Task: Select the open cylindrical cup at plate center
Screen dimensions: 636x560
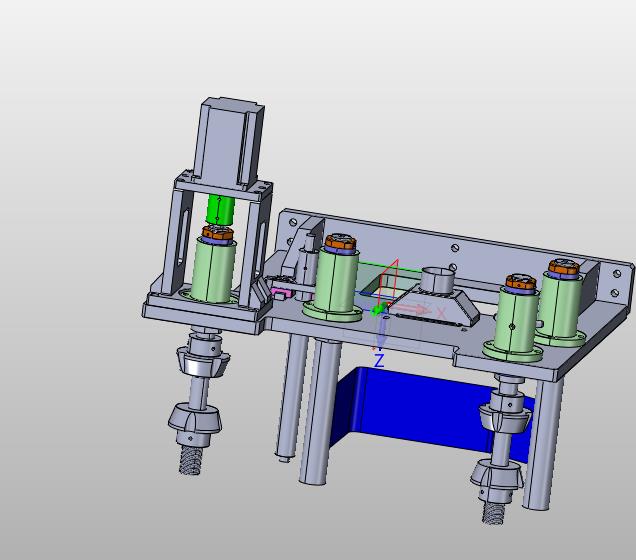Action: (437, 280)
